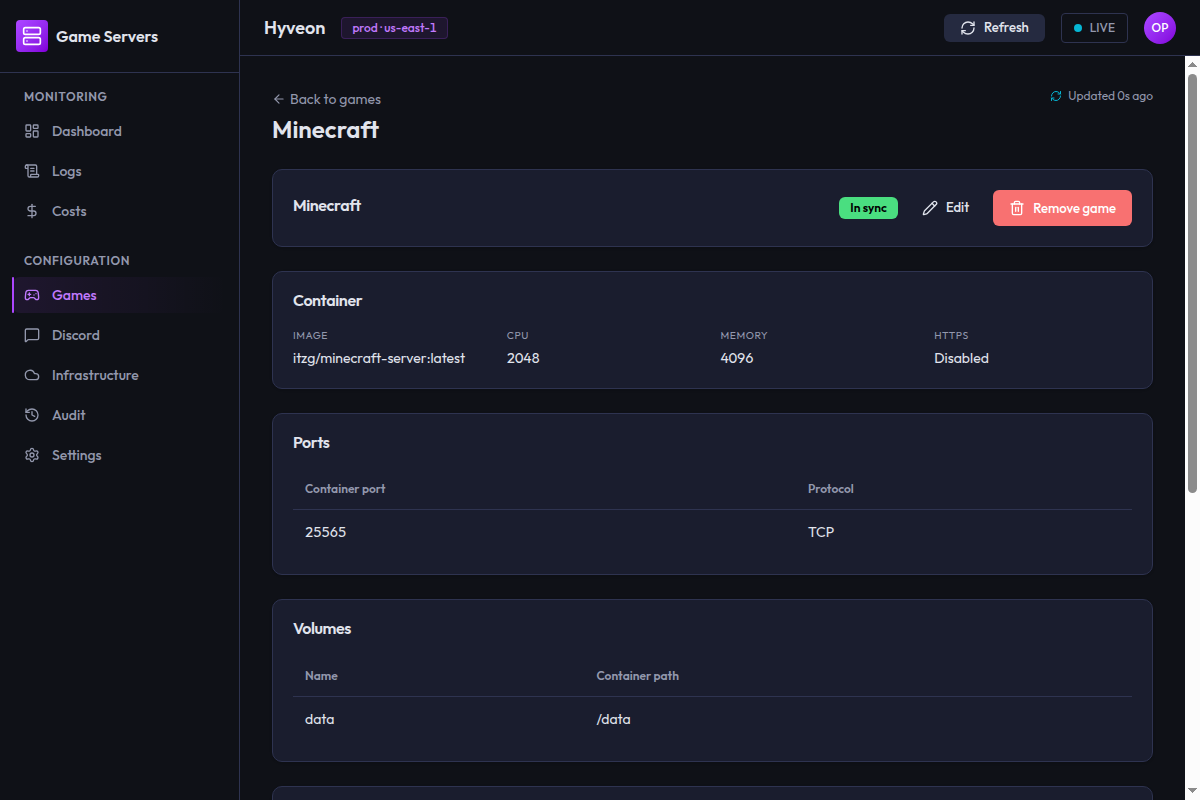Click the Name column header in Volumes
Viewport: 1200px width, 800px height.
[321, 676]
